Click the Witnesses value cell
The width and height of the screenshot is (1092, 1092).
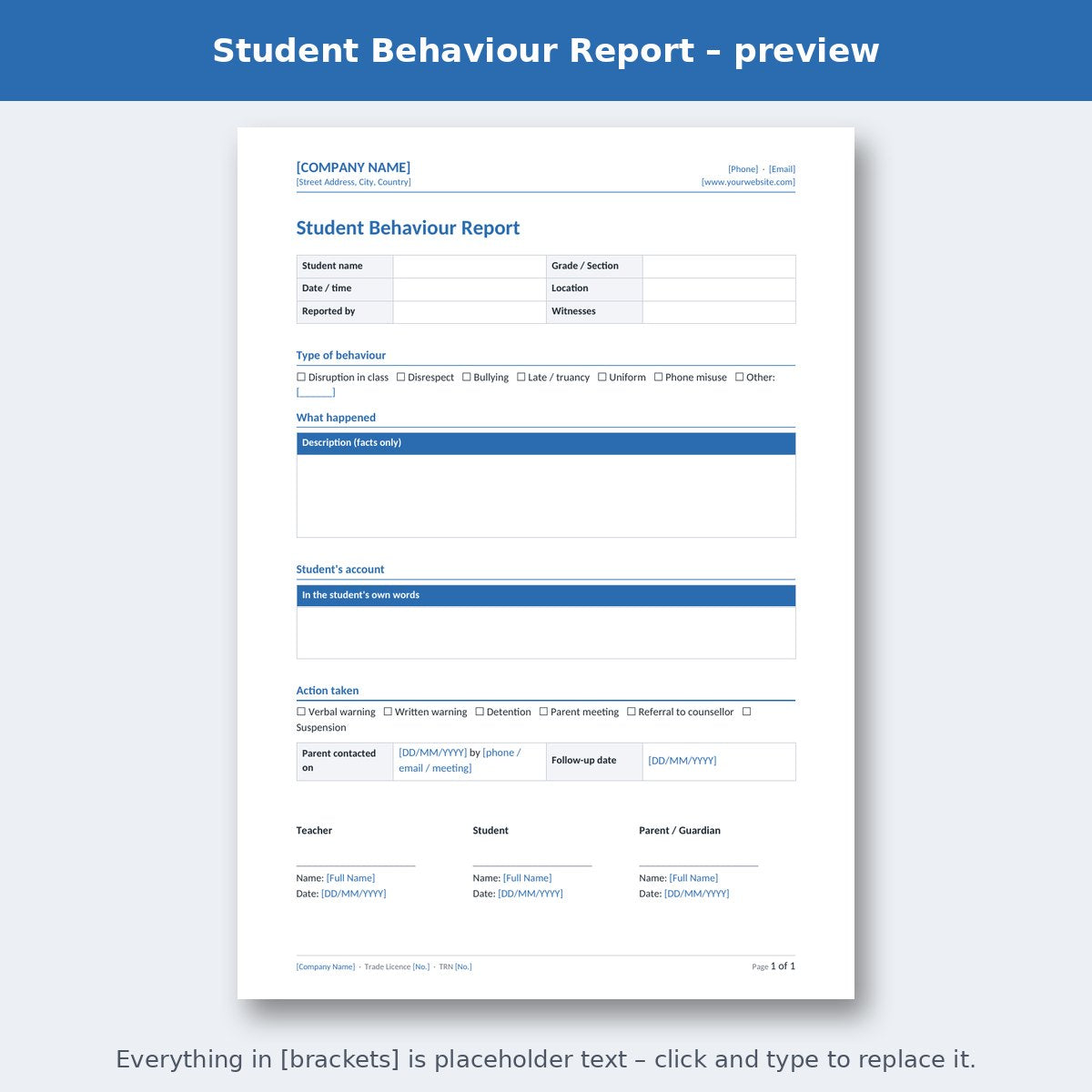[719, 312]
